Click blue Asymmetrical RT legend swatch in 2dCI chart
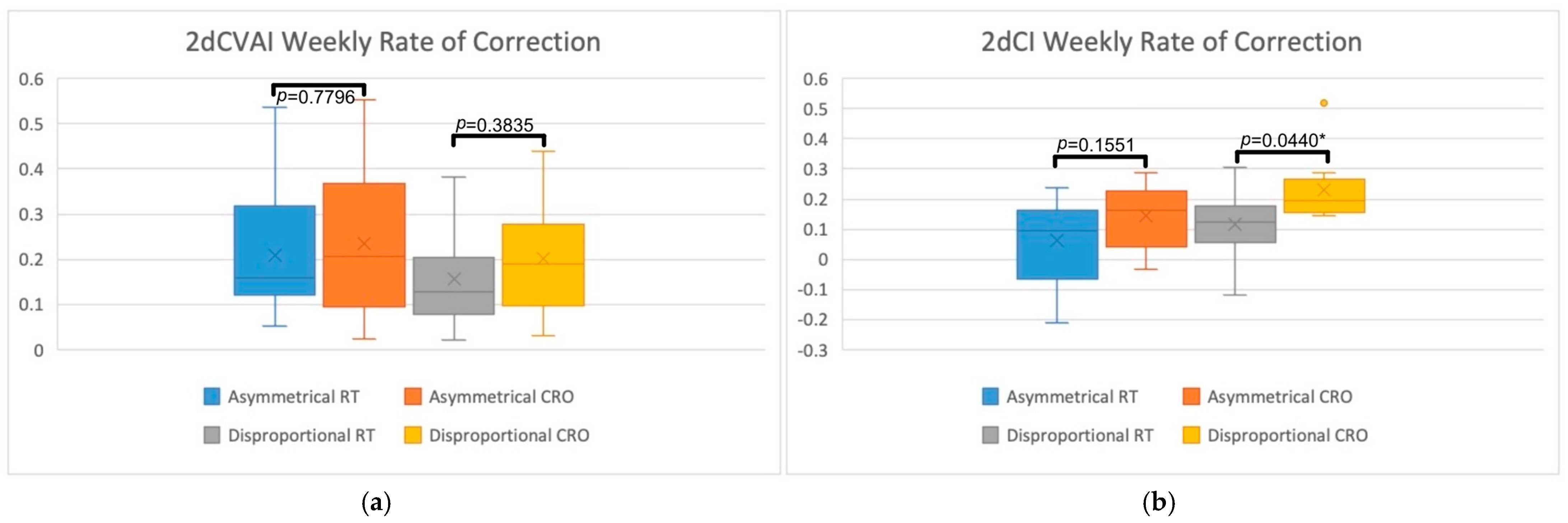This screenshot has height=523, width=1568. pyautogui.click(x=990, y=396)
